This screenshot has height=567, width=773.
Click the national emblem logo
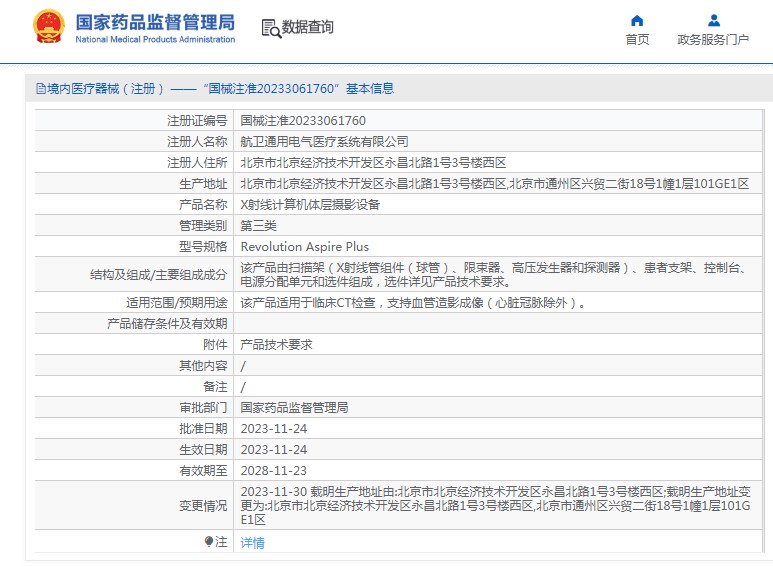[x=48, y=27]
